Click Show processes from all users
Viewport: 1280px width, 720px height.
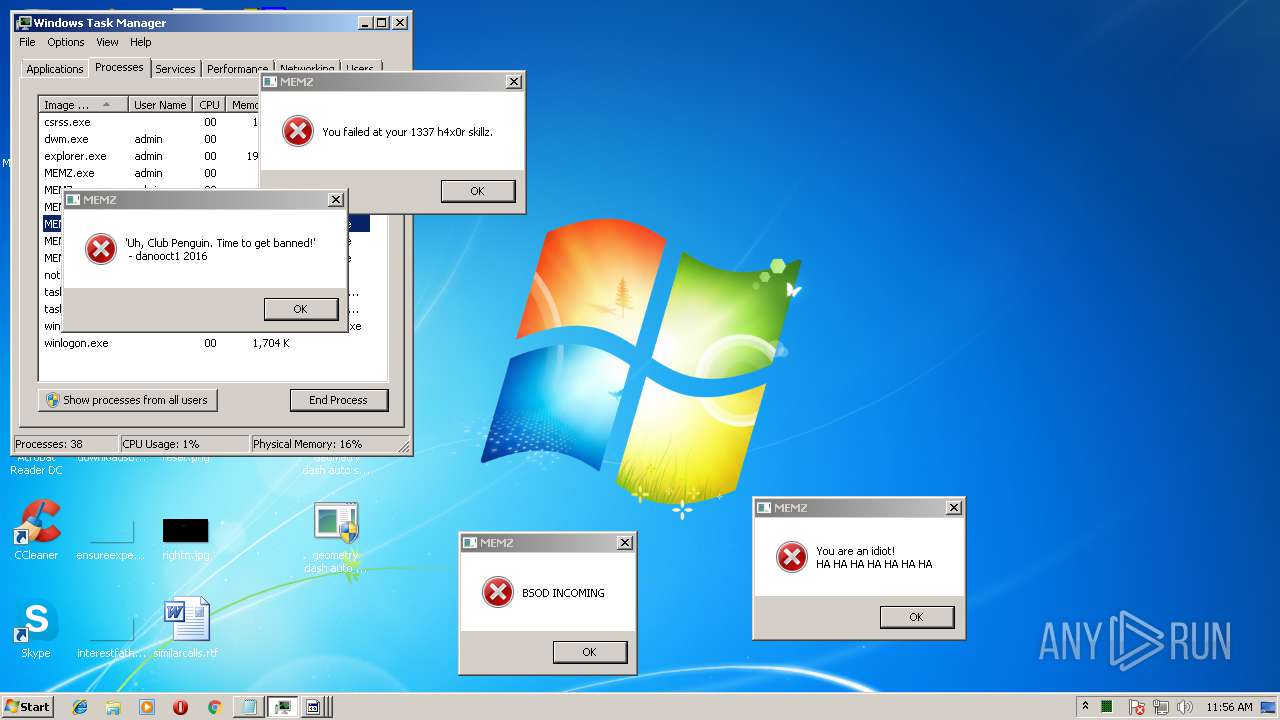click(x=128, y=400)
